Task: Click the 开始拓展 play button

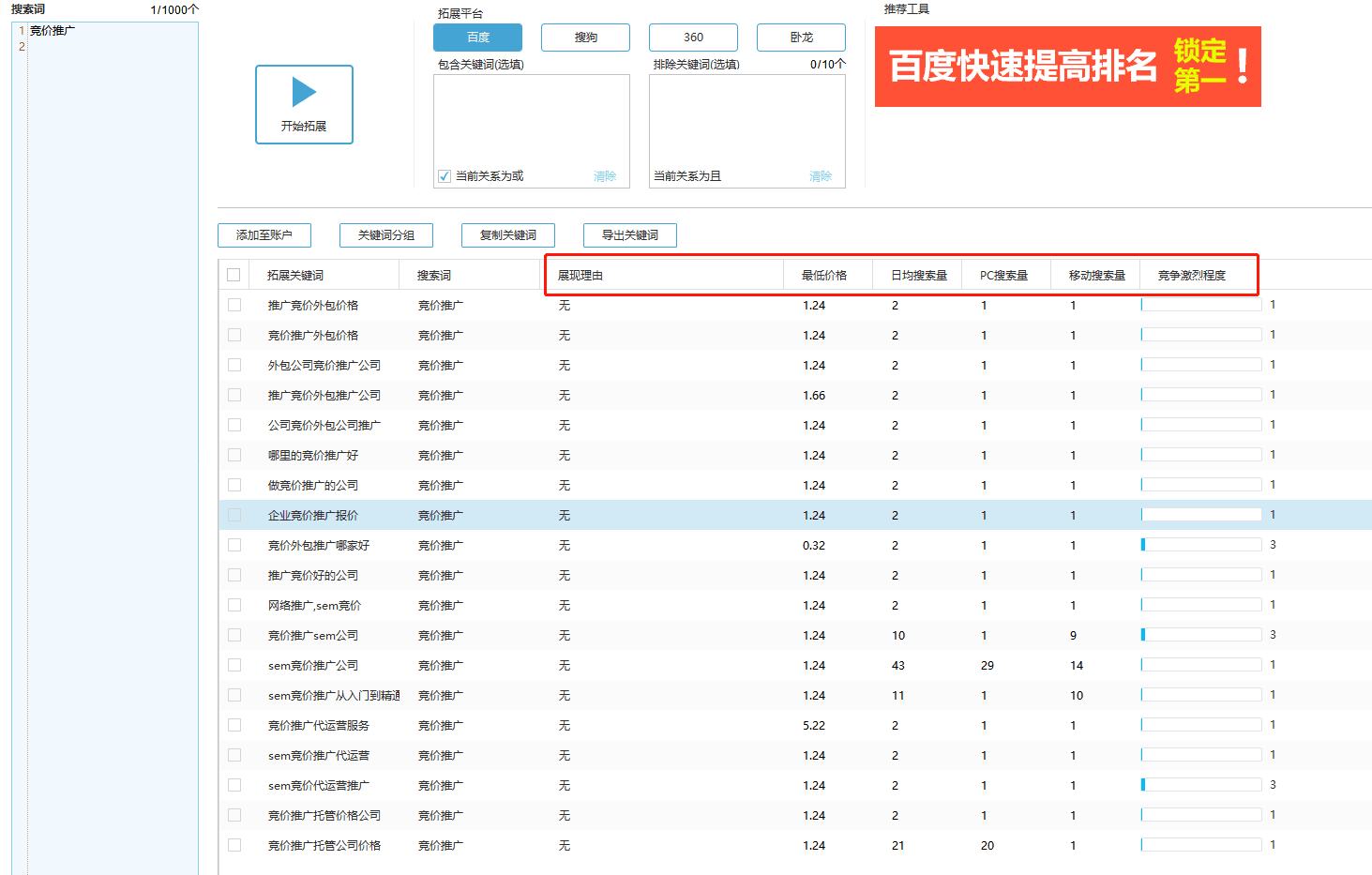Action: tap(304, 104)
